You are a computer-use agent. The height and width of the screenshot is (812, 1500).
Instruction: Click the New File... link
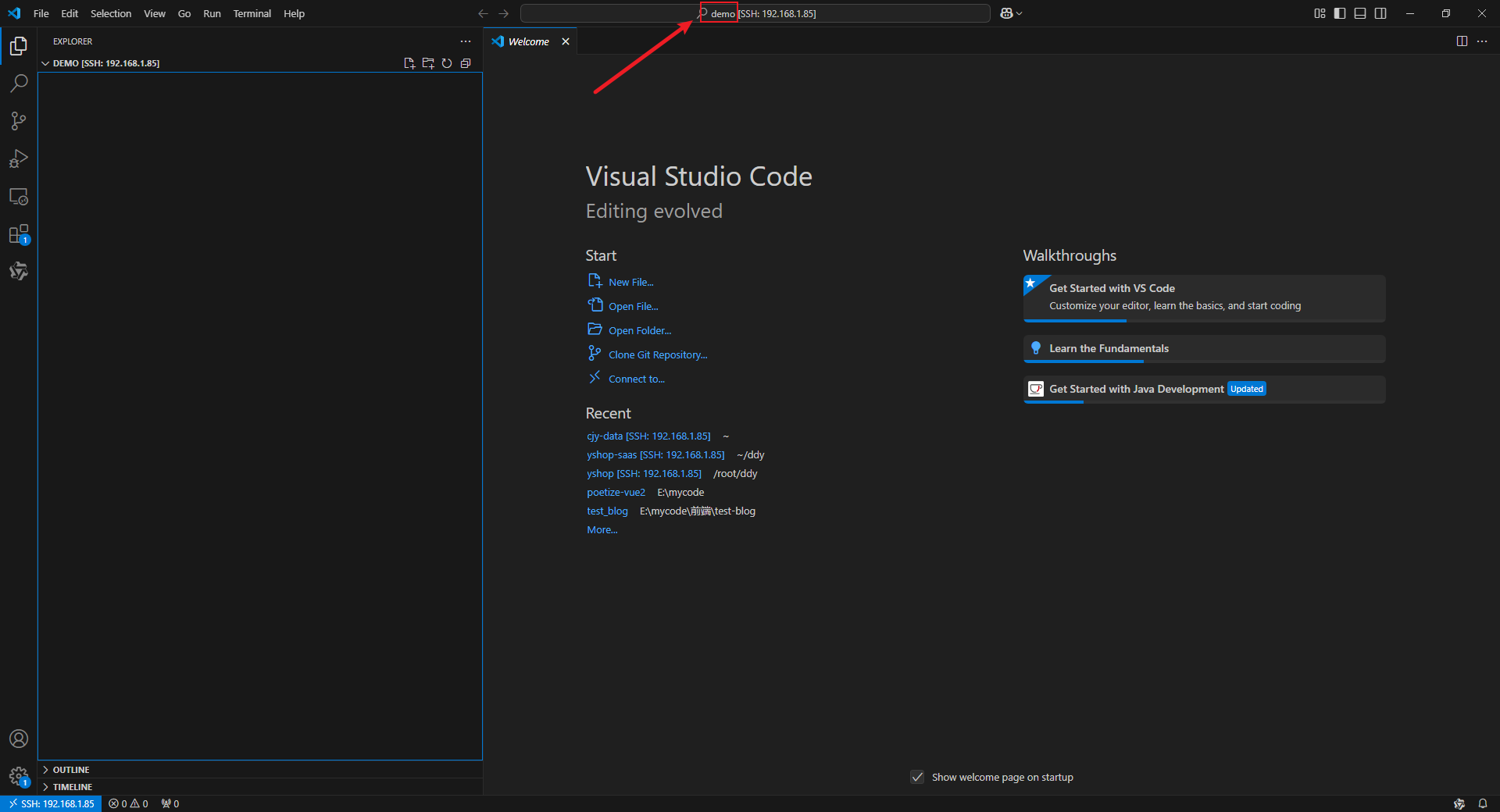coord(631,282)
